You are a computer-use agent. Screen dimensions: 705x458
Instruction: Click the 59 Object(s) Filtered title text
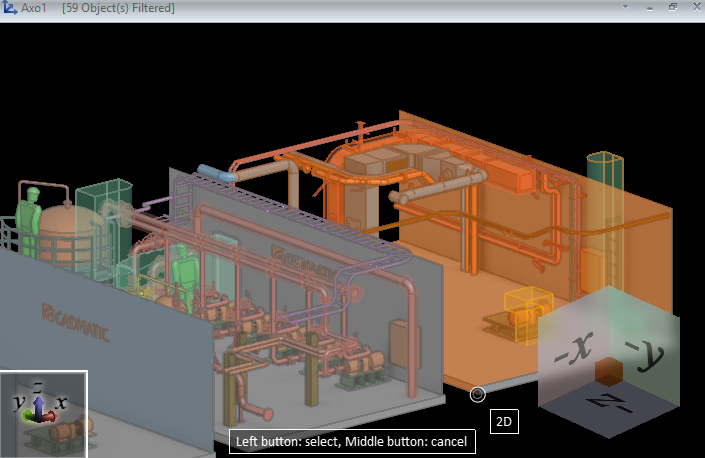coord(118,8)
